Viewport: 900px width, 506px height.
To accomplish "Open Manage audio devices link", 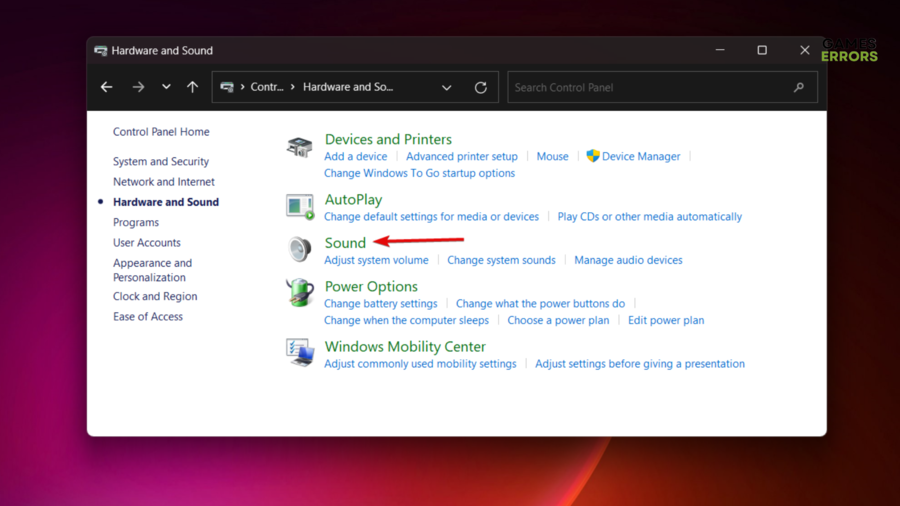I will pyautogui.click(x=628, y=260).
